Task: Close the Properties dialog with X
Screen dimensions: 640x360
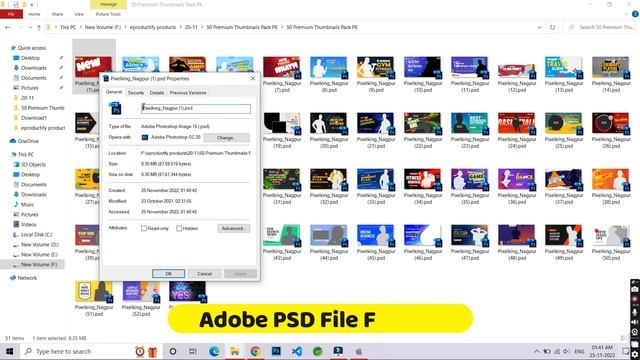Action: click(253, 78)
